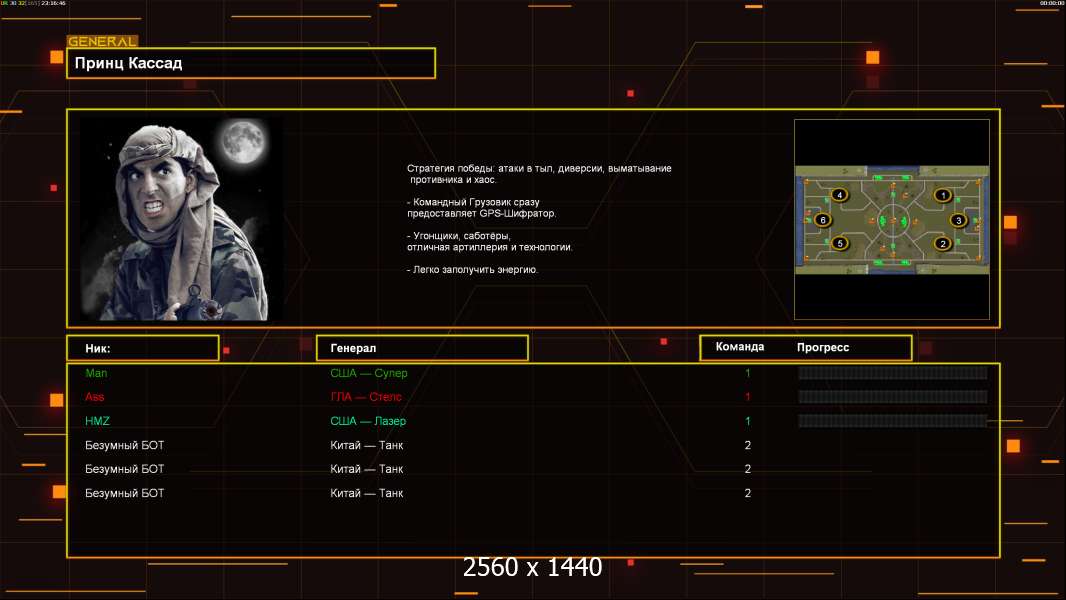Click ГЛА — Стелс general entry
This screenshot has width=1066, height=600.
[366, 397]
